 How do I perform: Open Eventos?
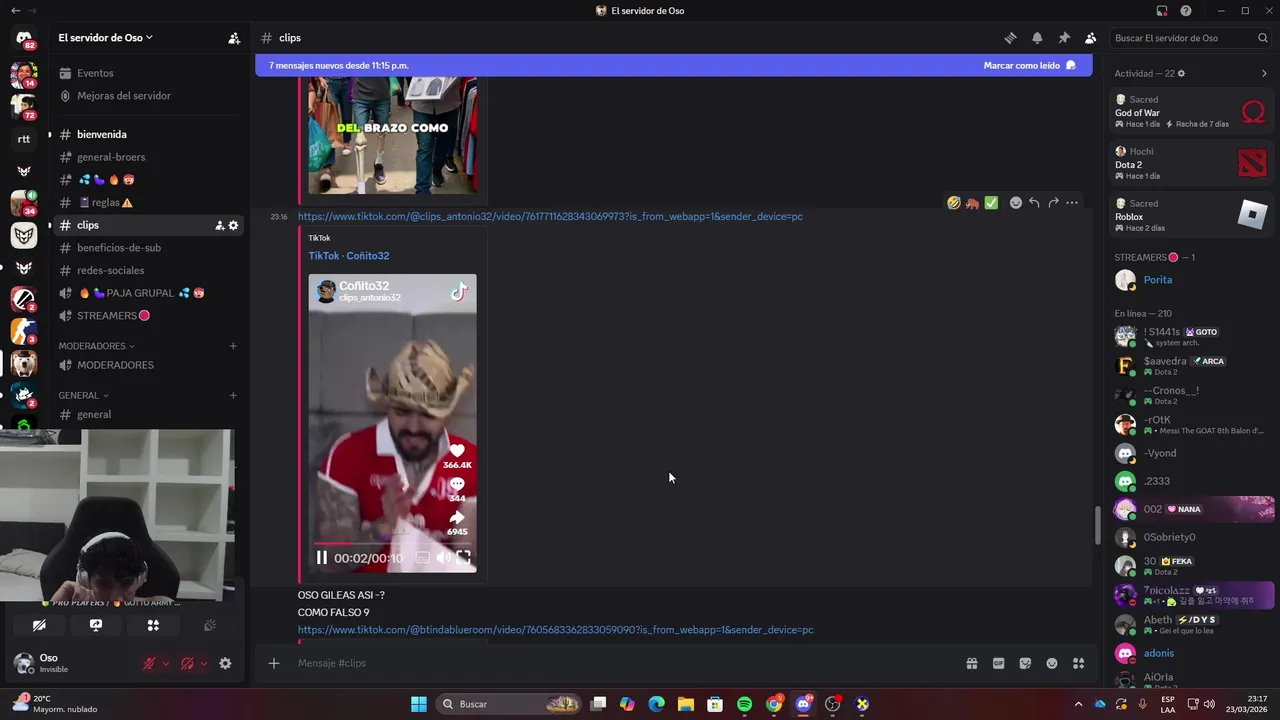[x=95, y=73]
